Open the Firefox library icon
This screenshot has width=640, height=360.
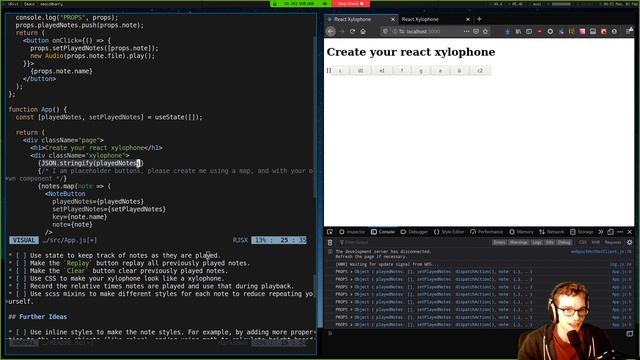click(518, 31)
